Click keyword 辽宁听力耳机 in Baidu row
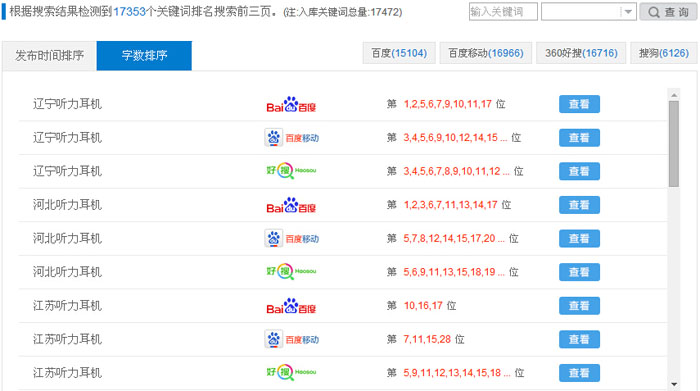The width and height of the screenshot is (700, 391). [x=67, y=104]
